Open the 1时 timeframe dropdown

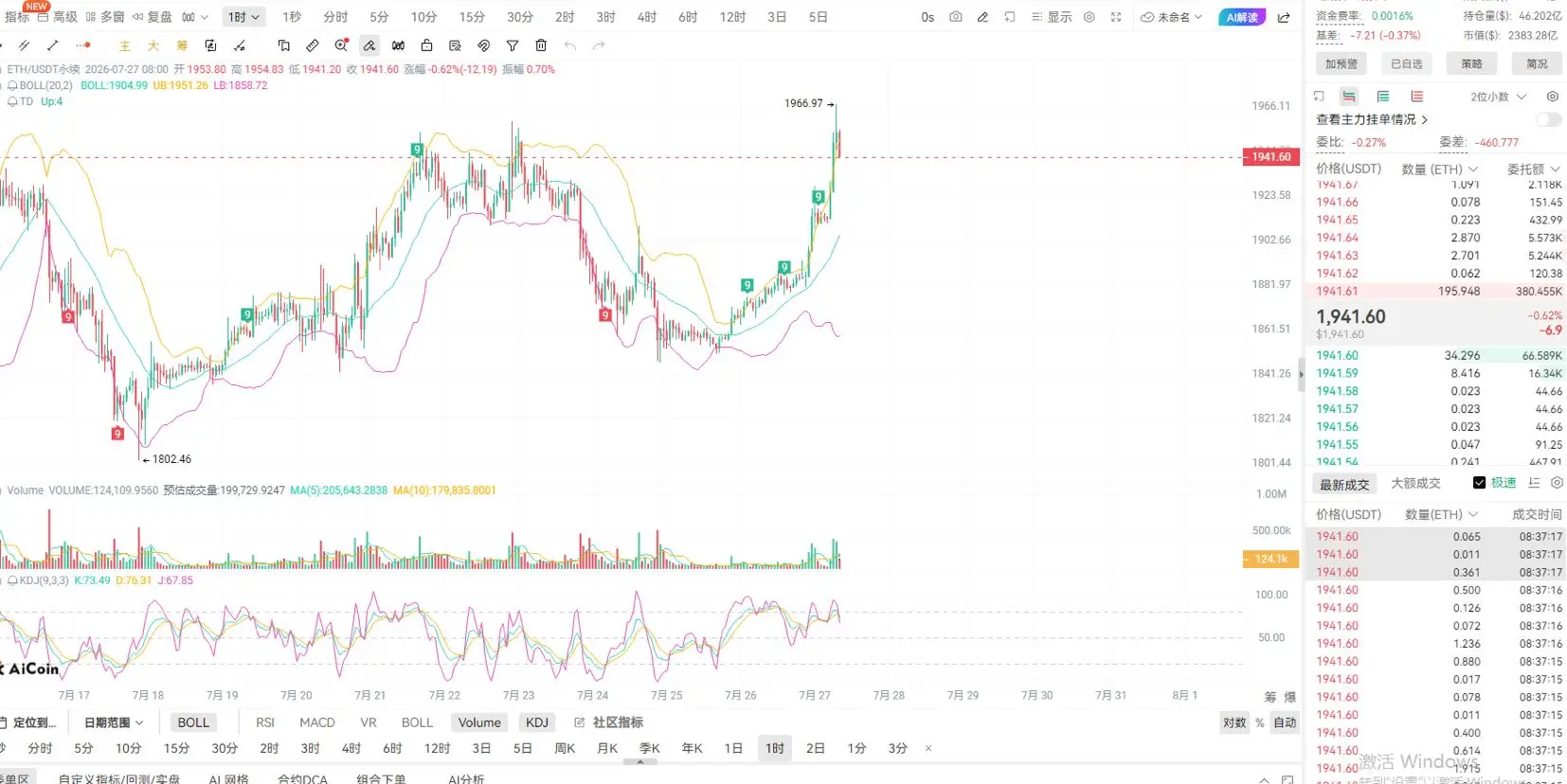point(243,17)
